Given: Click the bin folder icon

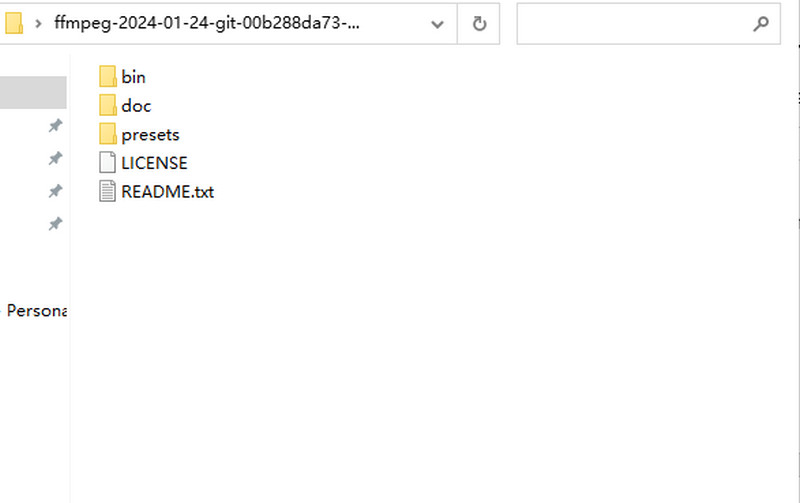Looking at the screenshot, I should tap(108, 77).
